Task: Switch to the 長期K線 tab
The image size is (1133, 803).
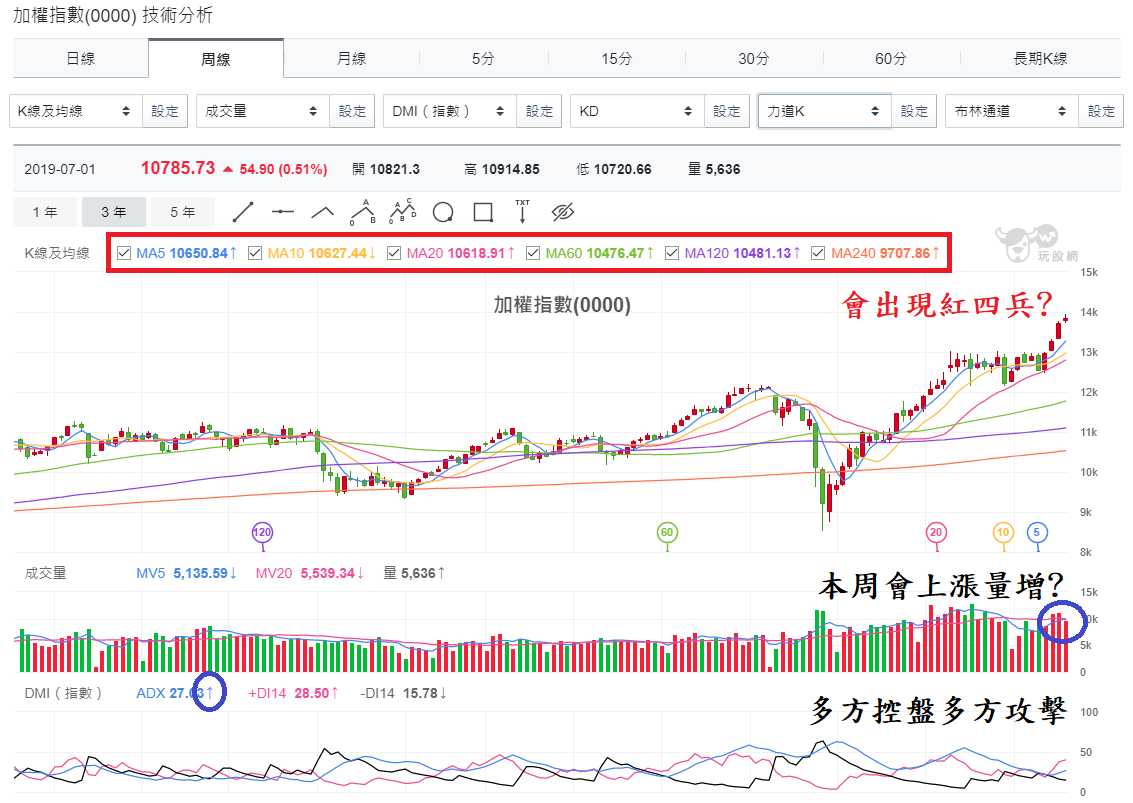Action: point(1040,59)
